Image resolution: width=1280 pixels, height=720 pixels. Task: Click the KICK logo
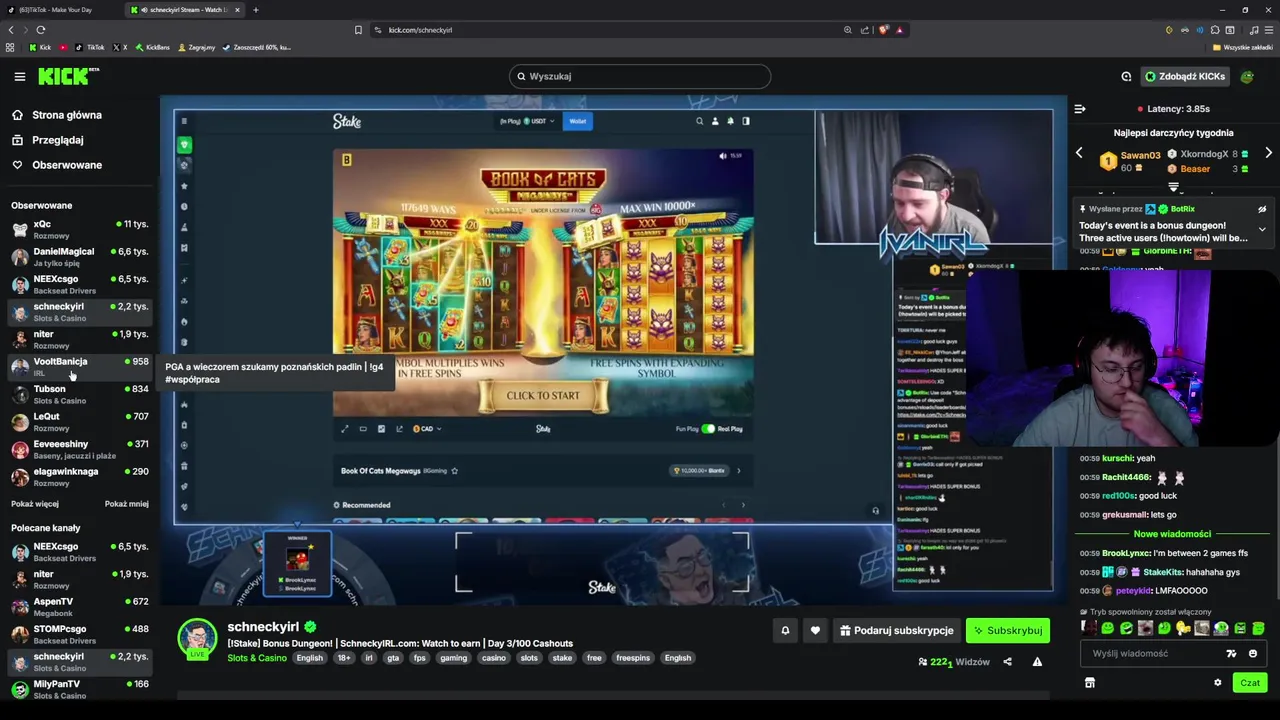point(68,76)
